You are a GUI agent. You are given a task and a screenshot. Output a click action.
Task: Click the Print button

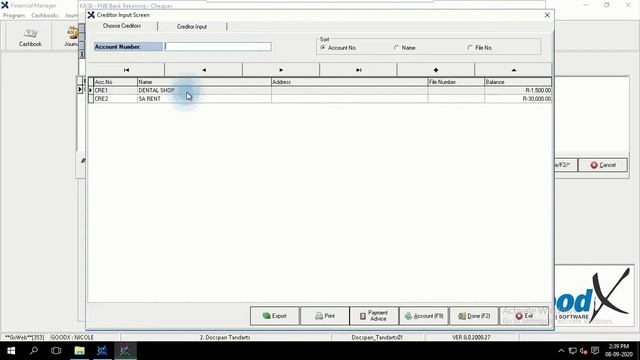pos(324,316)
